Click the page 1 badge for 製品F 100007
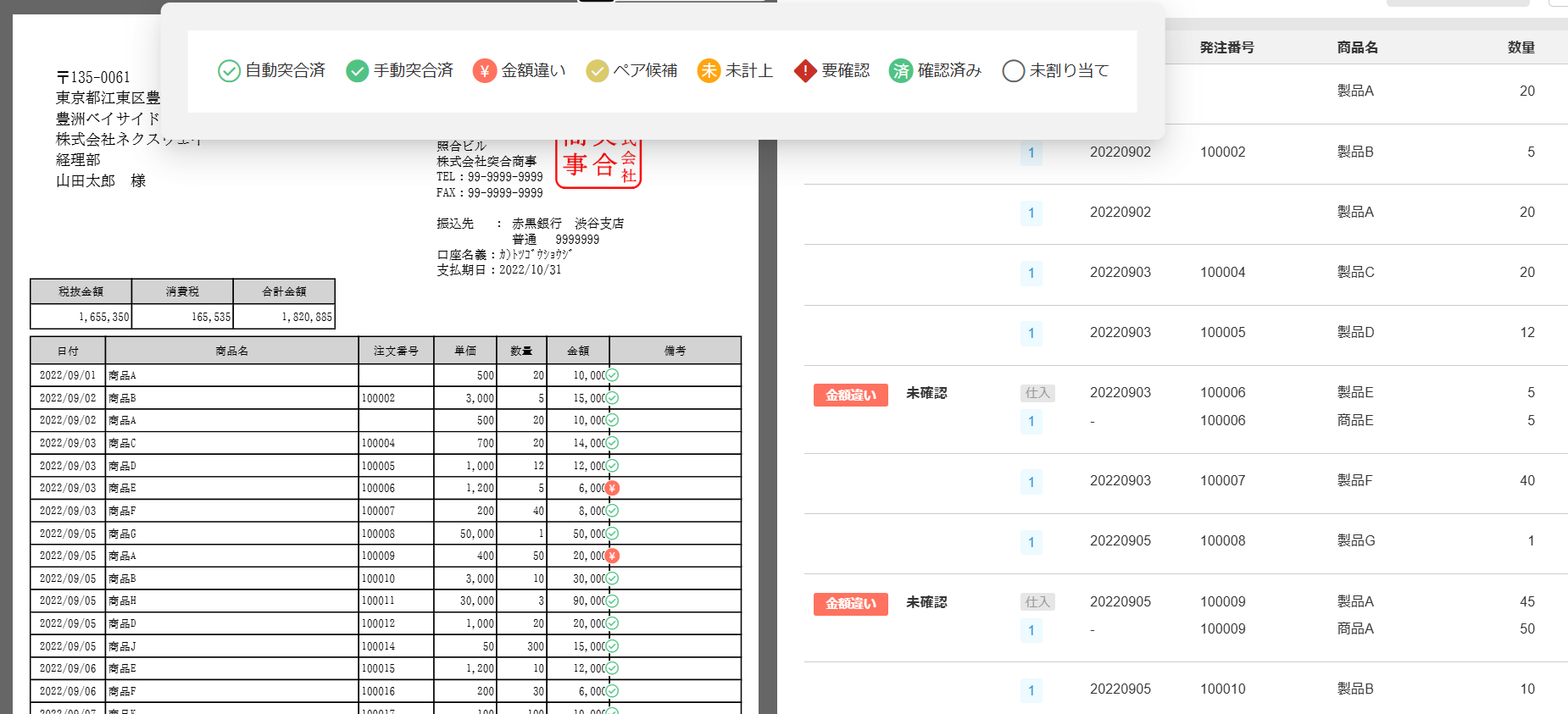1568x714 pixels. pyautogui.click(x=1031, y=482)
